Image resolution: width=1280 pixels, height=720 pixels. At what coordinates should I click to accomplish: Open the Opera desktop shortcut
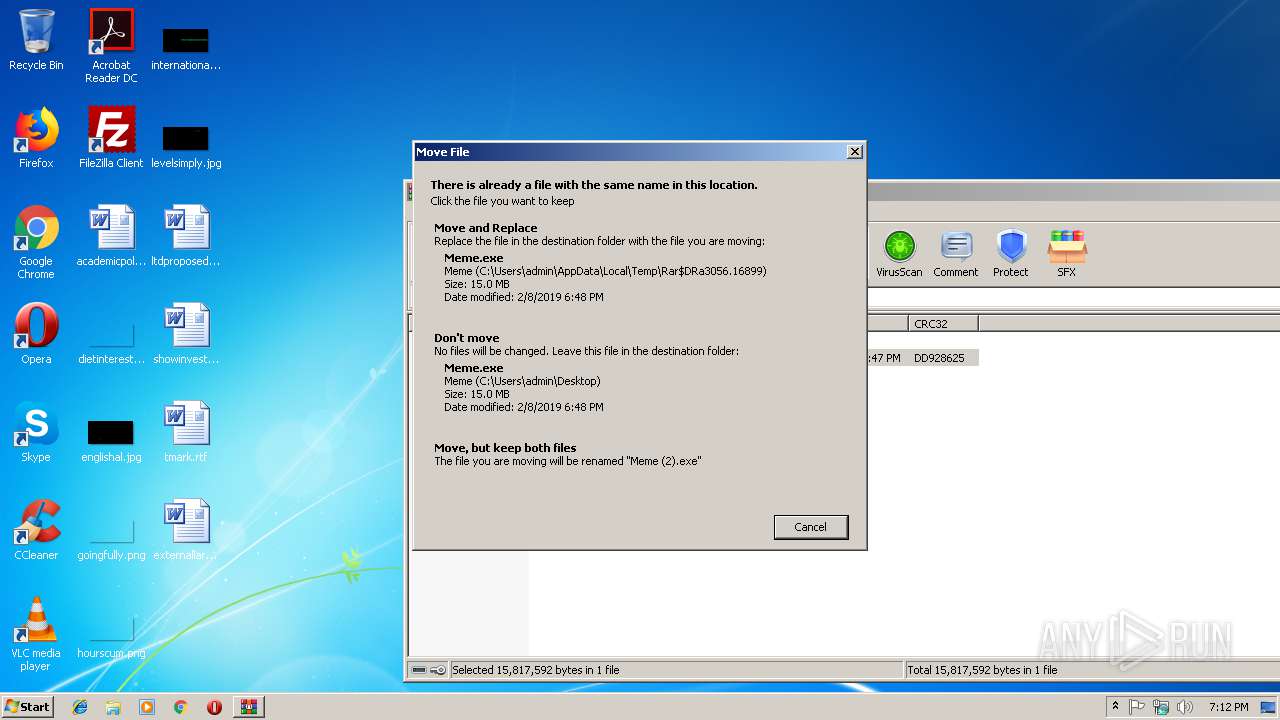click(36, 334)
